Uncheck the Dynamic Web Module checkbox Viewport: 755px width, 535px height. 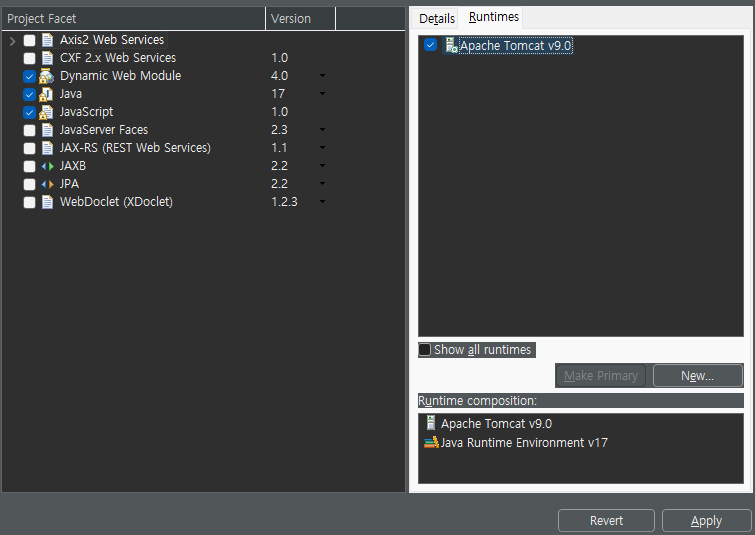click(x=29, y=77)
